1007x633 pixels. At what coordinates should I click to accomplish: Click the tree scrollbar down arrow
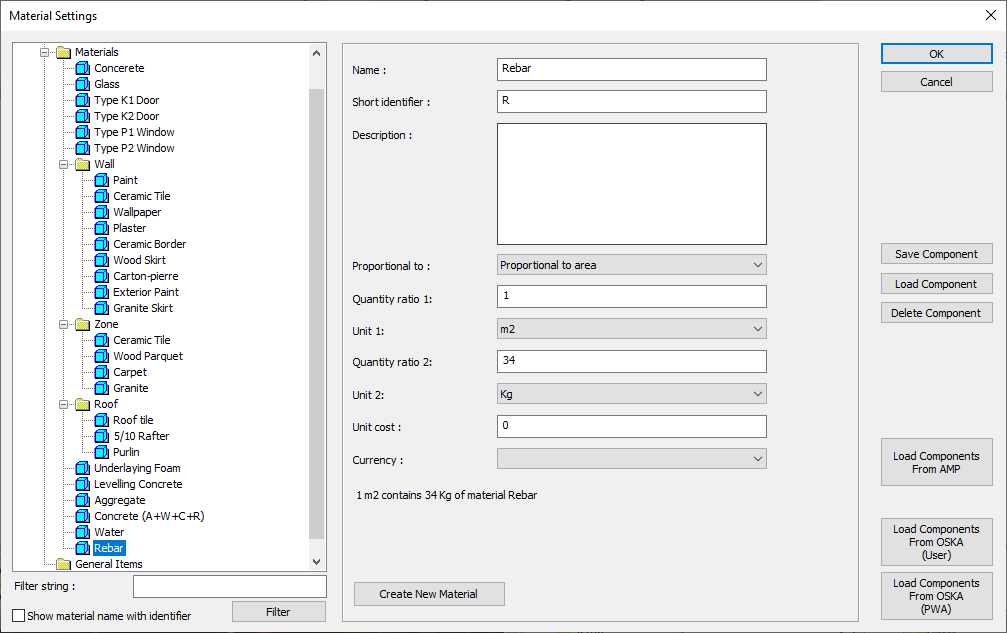coord(317,563)
